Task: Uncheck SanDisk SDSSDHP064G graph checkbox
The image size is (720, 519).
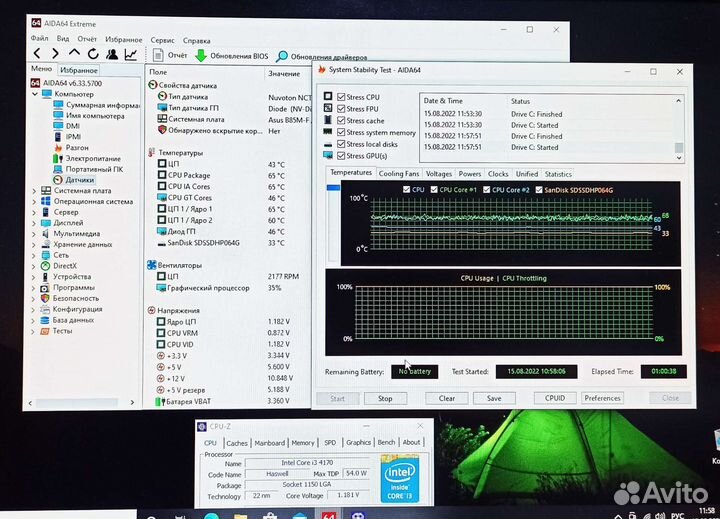Action: 539,190
